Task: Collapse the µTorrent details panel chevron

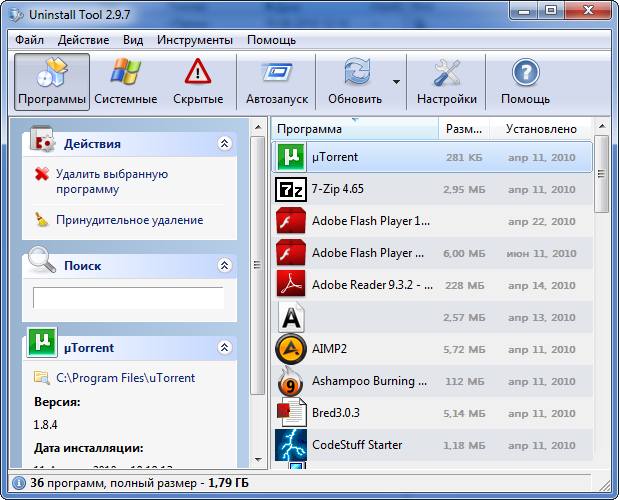Action: pos(224,347)
